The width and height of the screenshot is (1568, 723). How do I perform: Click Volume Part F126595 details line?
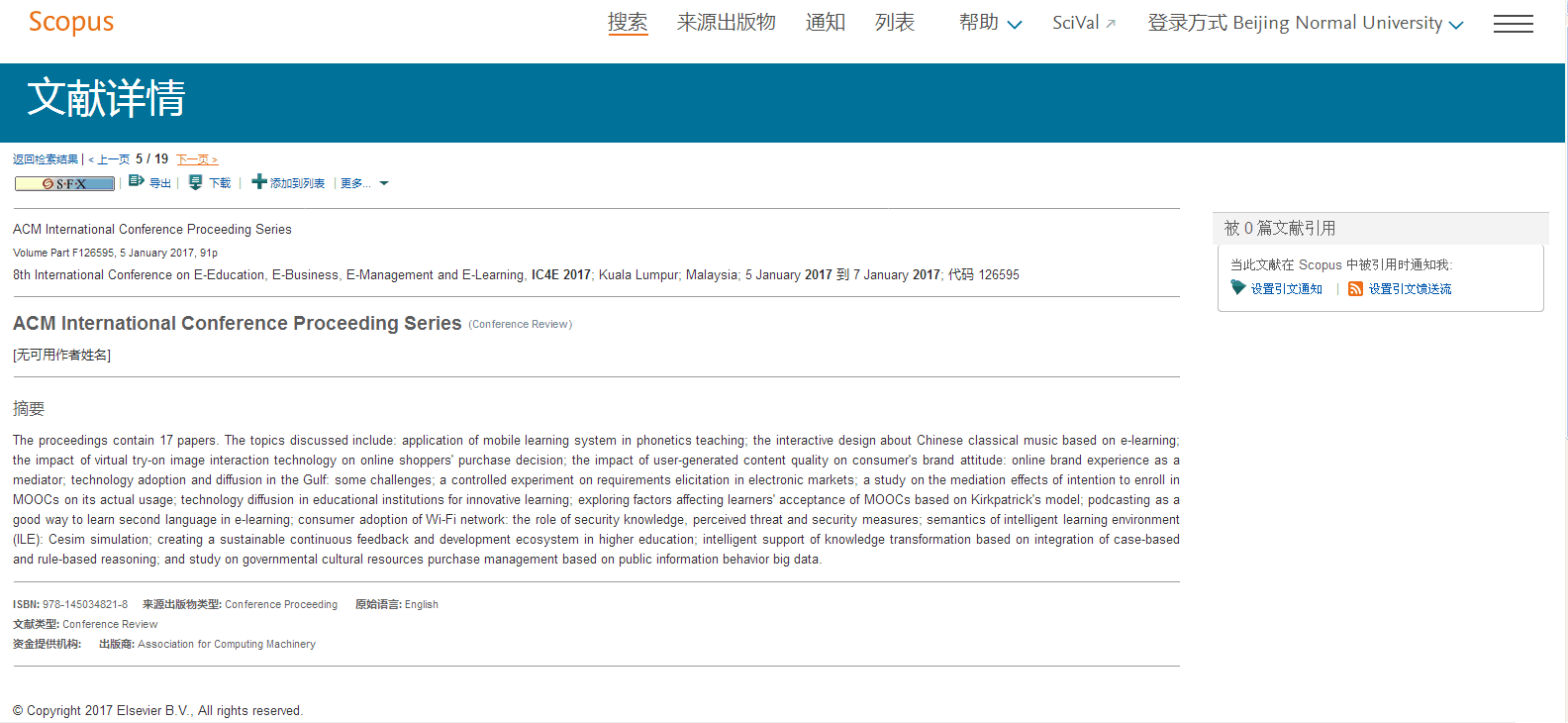click(x=115, y=253)
